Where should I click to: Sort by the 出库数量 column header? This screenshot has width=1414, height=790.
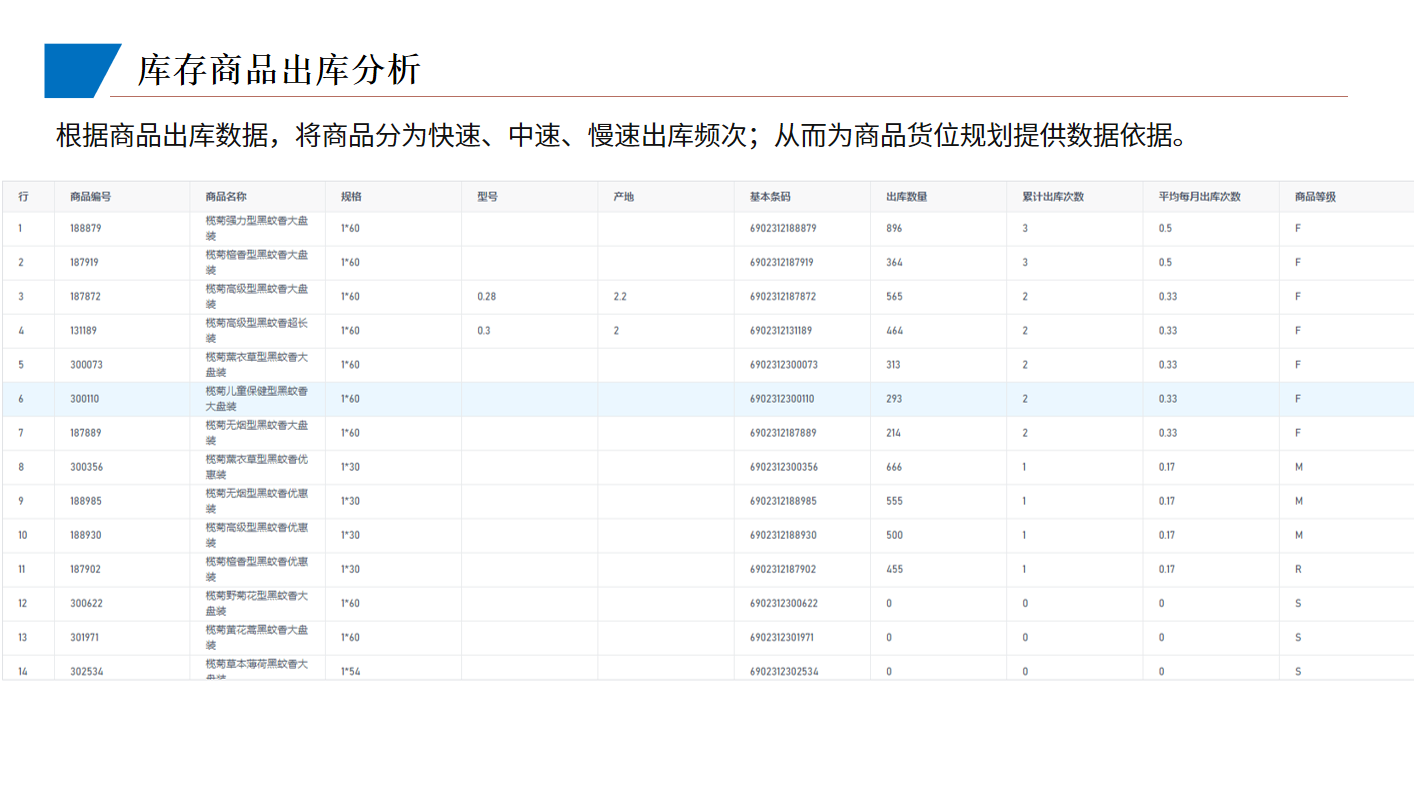906,197
